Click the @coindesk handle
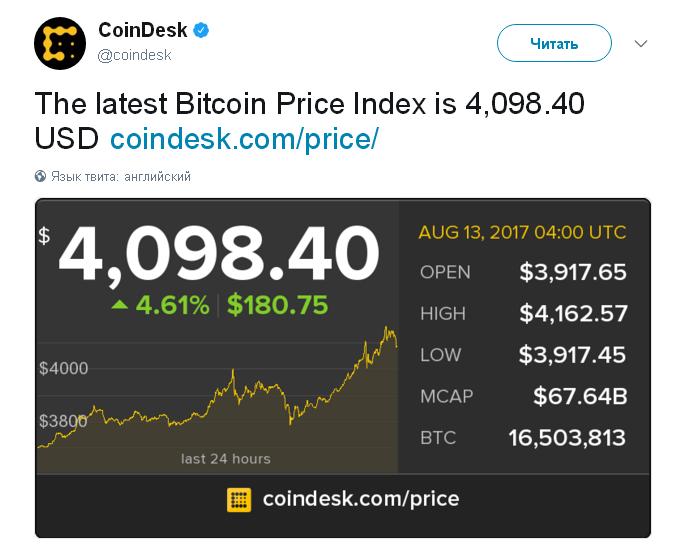Image resolution: width=685 pixels, height=552 pixels. click(134, 55)
